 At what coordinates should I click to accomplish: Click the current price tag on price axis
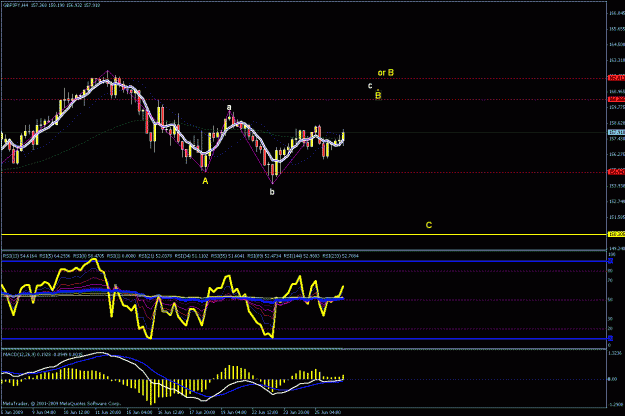616,132
